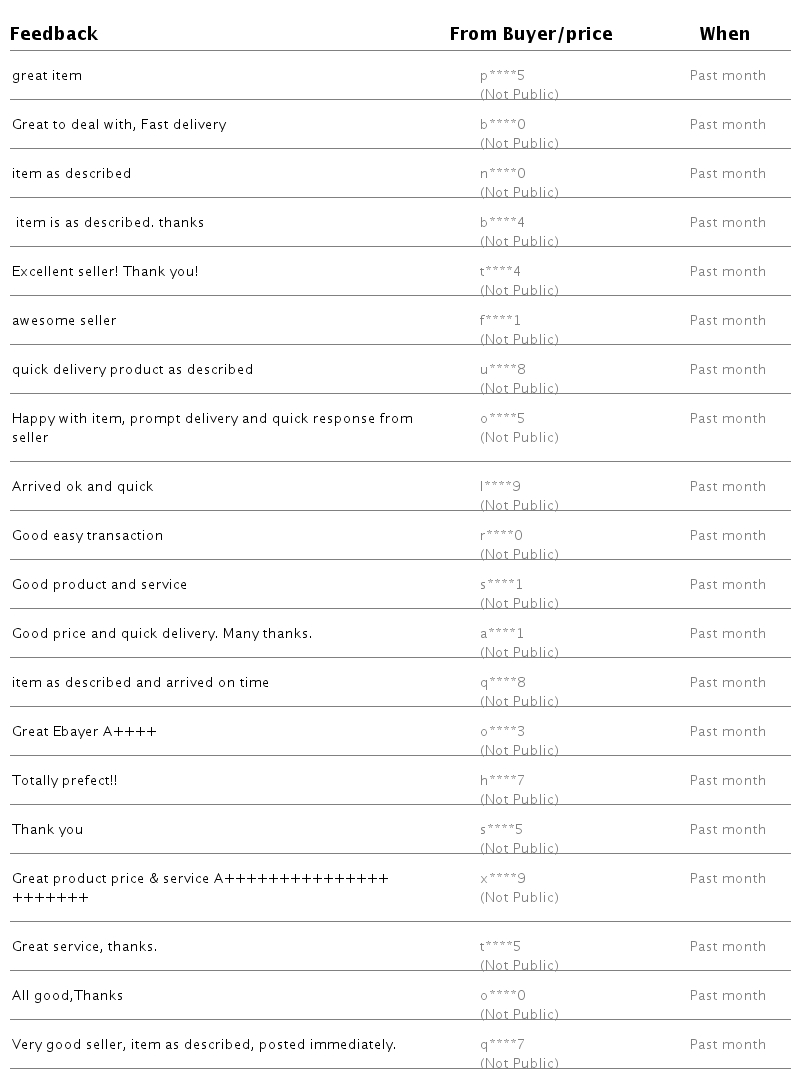This screenshot has width=800, height=1069.
Task: Click the From Buyer/price column header
Action: pos(531,34)
